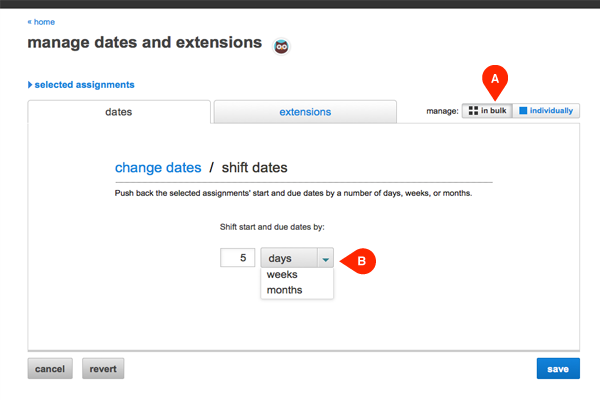600x400 pixels.
Task: Click the owl mascot icon beside the title
Action: pos(282,46)
